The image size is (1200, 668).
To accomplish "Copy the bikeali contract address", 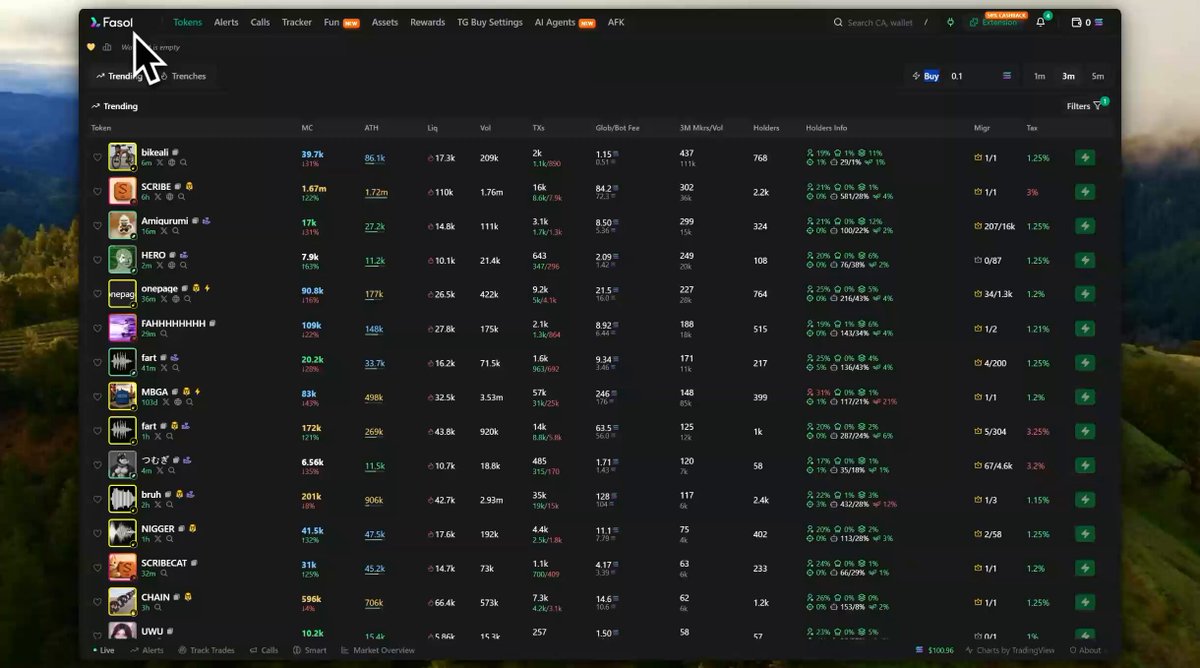I will point(176,152).
